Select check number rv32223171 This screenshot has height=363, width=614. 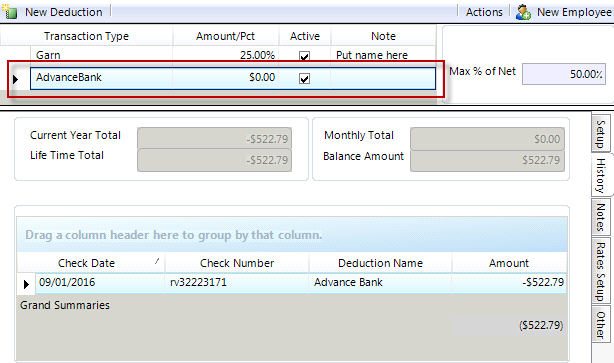click(x=237, y=283)
